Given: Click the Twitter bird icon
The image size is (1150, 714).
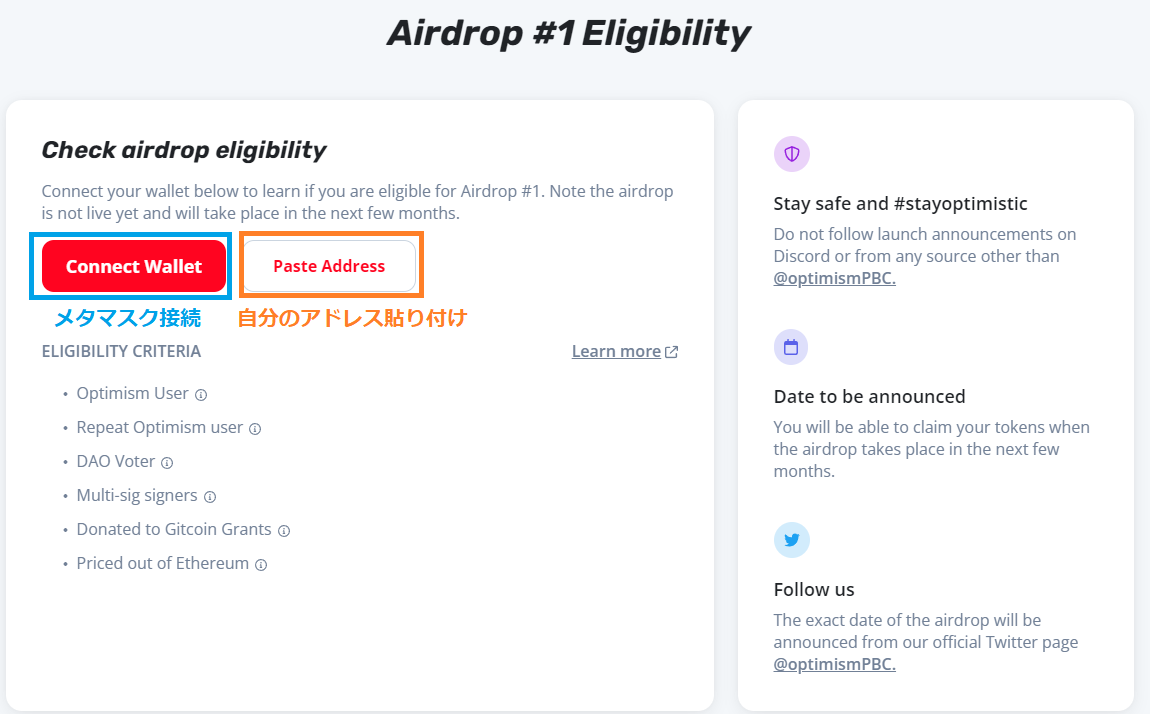Looking at the screenshot, I should coord(791,540).
